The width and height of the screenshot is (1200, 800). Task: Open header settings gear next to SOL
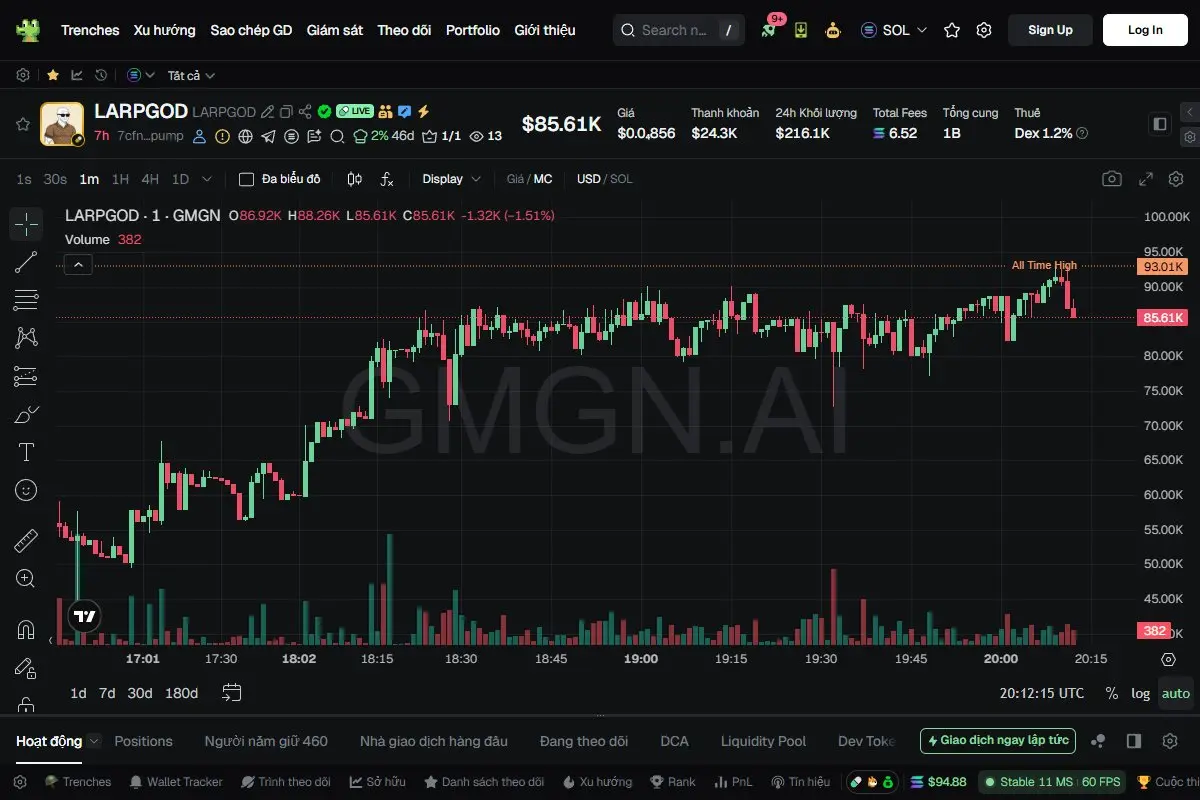(x=984, y=30)
